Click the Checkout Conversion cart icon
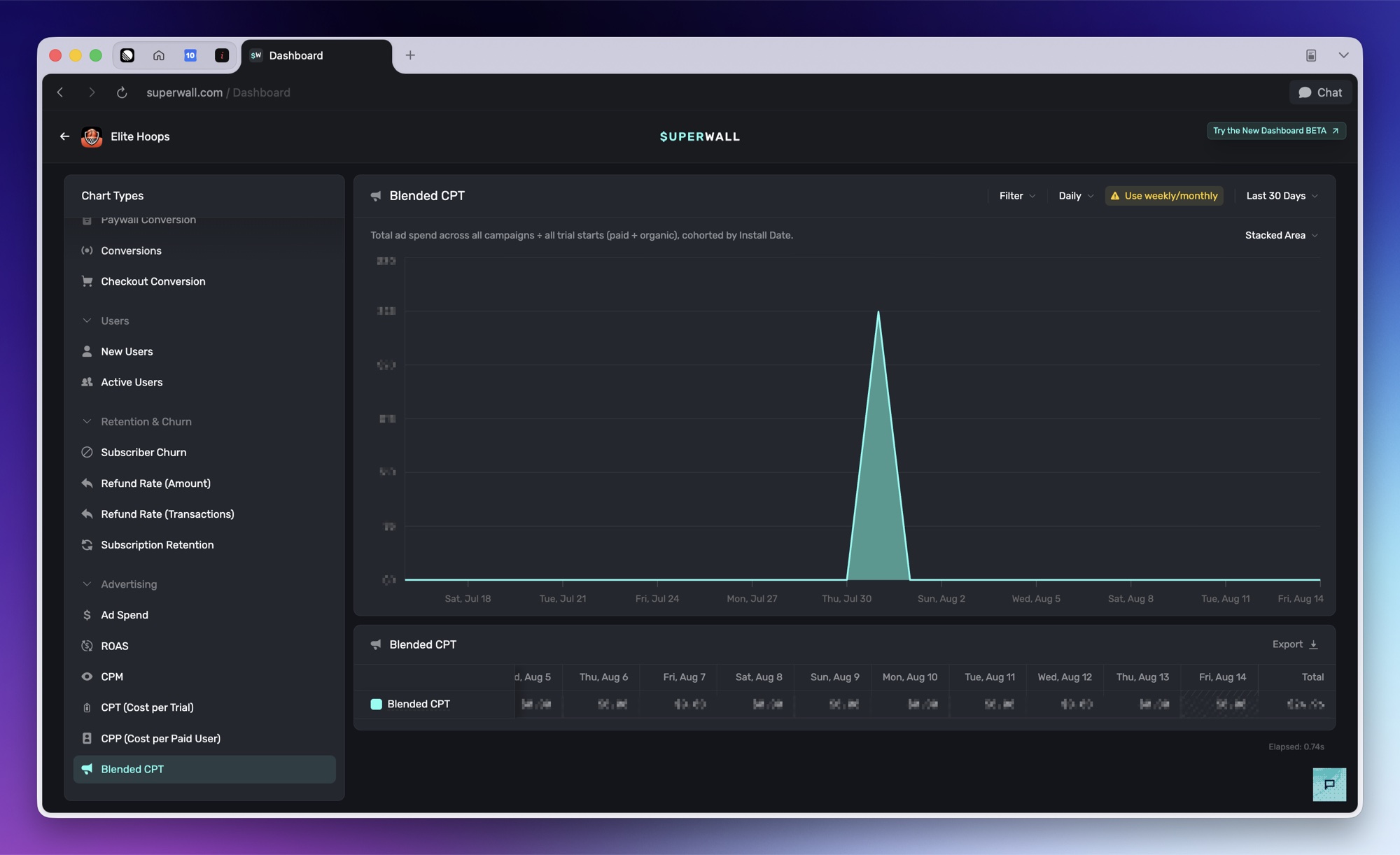 pyautogui.click(x=87, y=281)
